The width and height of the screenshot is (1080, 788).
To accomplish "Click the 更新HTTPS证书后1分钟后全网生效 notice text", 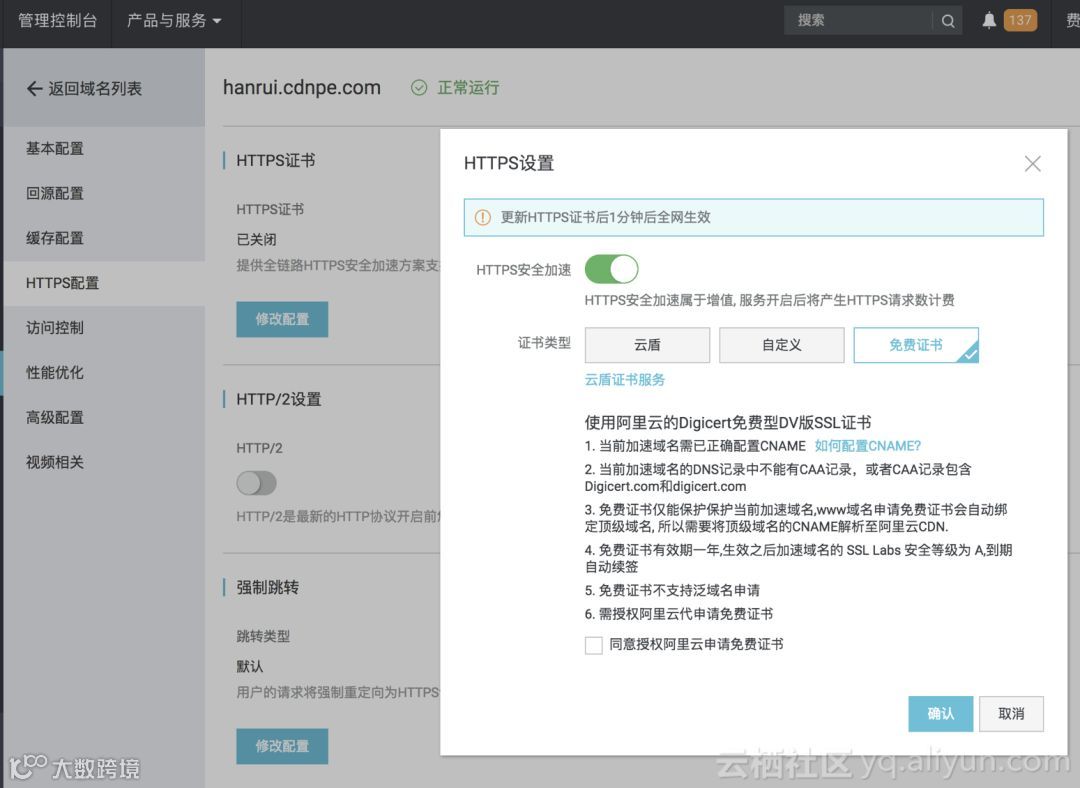I will pyautogui.click(x=605, y=218).
